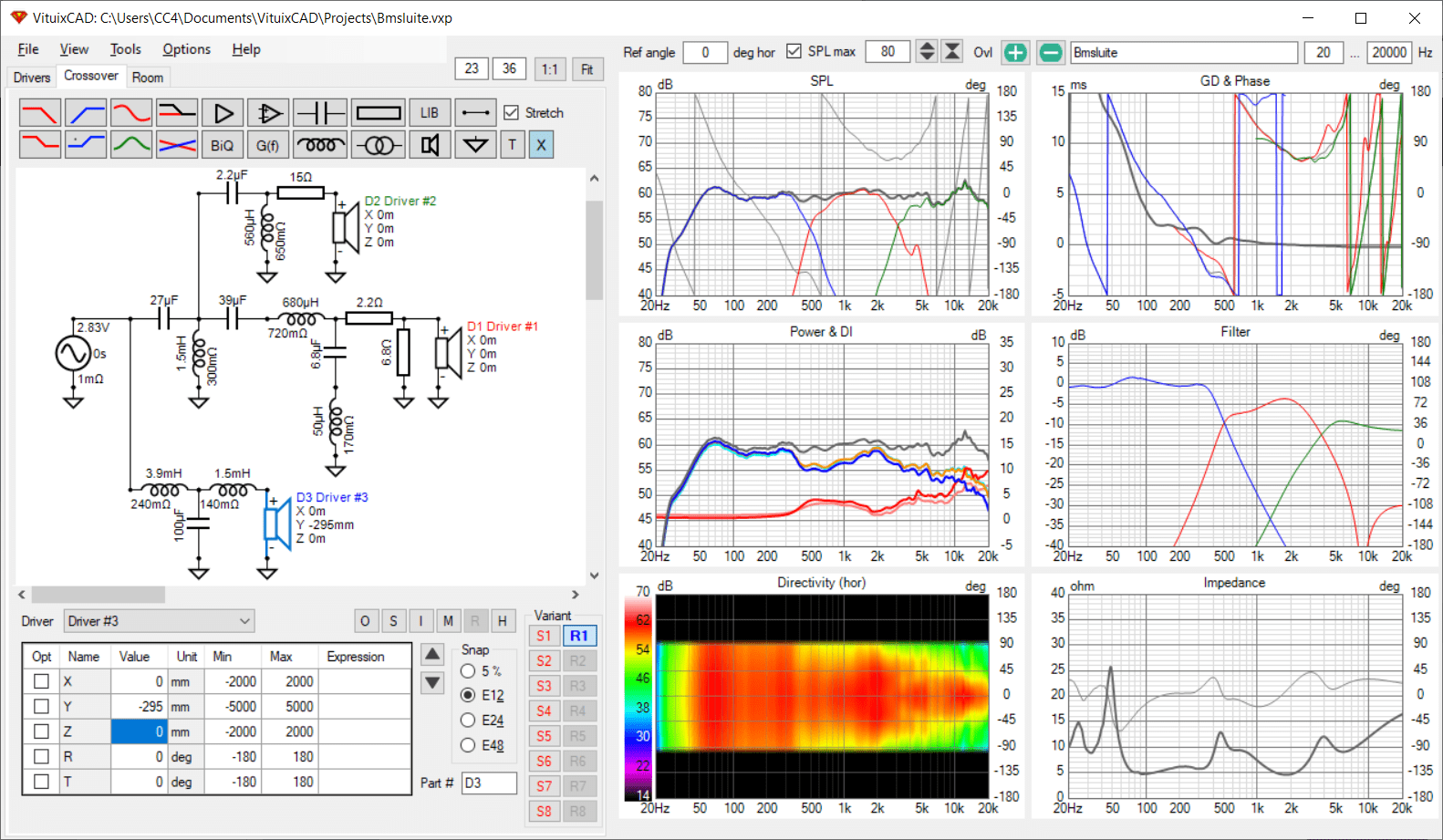
Task: Select the wire connection tool
Action: coord(475,113)
